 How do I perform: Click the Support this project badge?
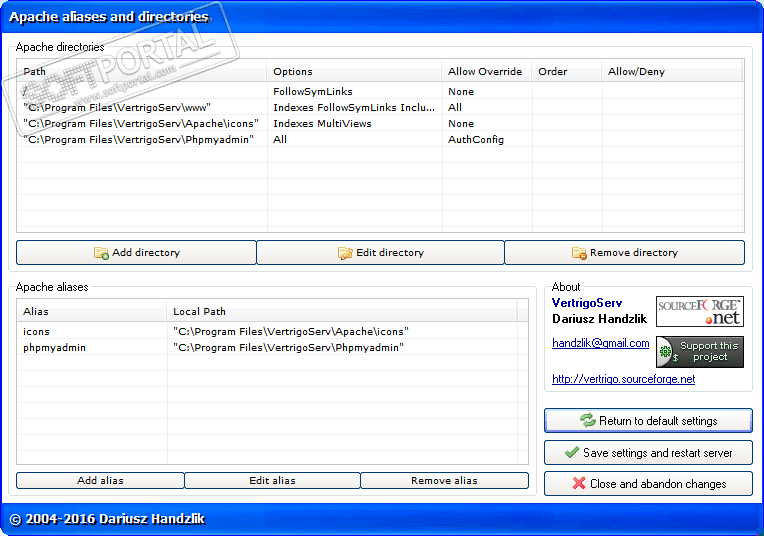coord(700,352)
